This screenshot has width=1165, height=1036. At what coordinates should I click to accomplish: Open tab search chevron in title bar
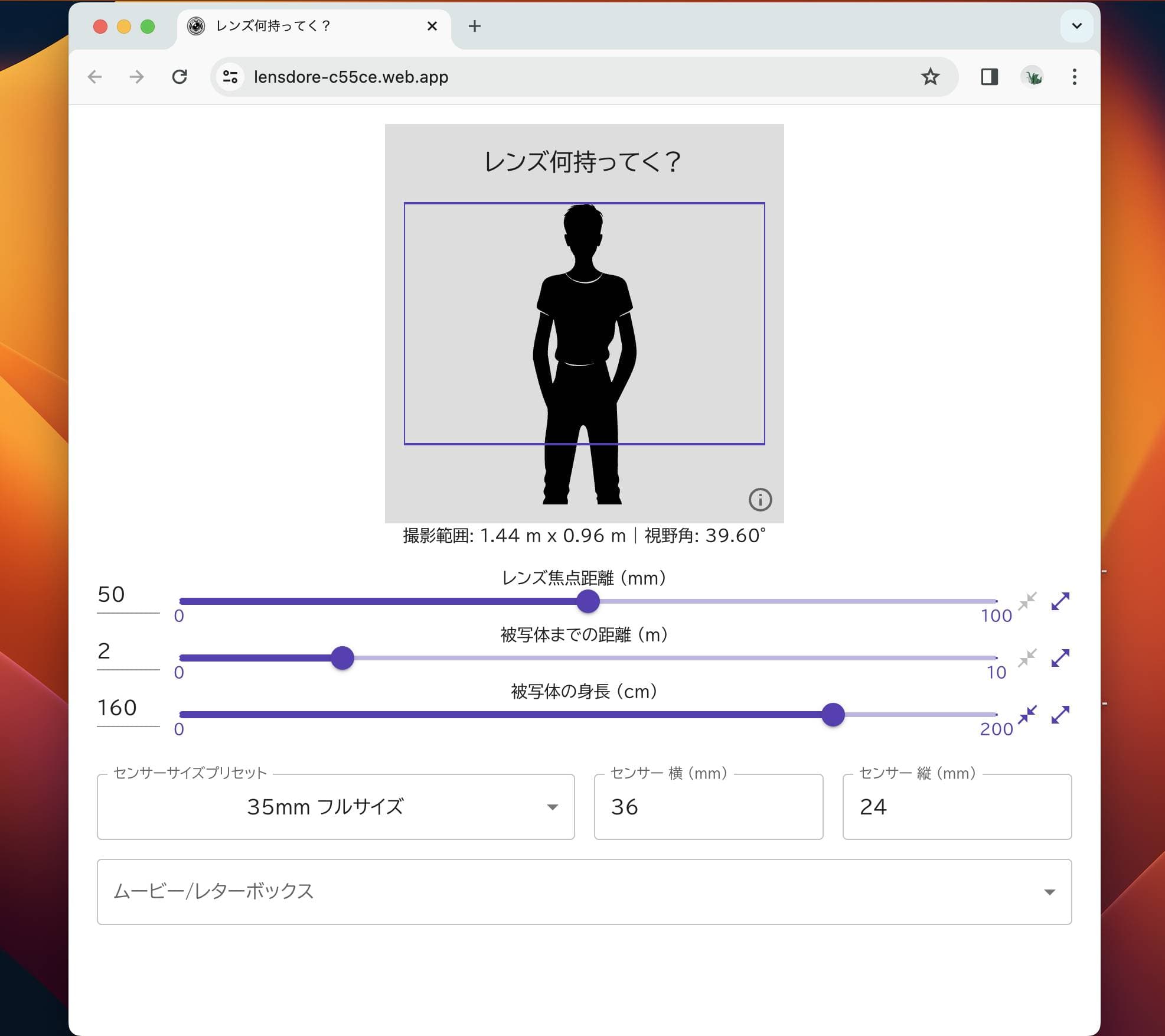click(x=1076, y=26)
